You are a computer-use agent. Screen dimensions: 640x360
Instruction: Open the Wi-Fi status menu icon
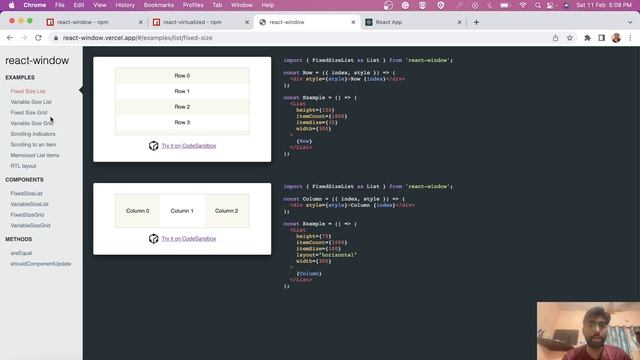tap(523, 5)
